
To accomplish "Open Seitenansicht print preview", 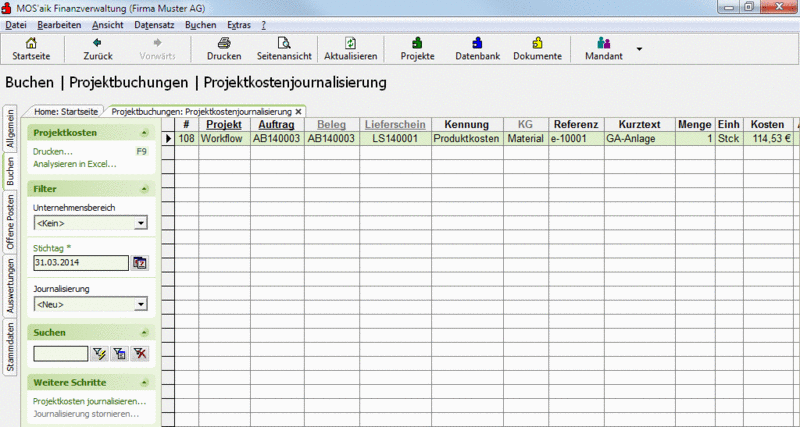I will (284, 43).
